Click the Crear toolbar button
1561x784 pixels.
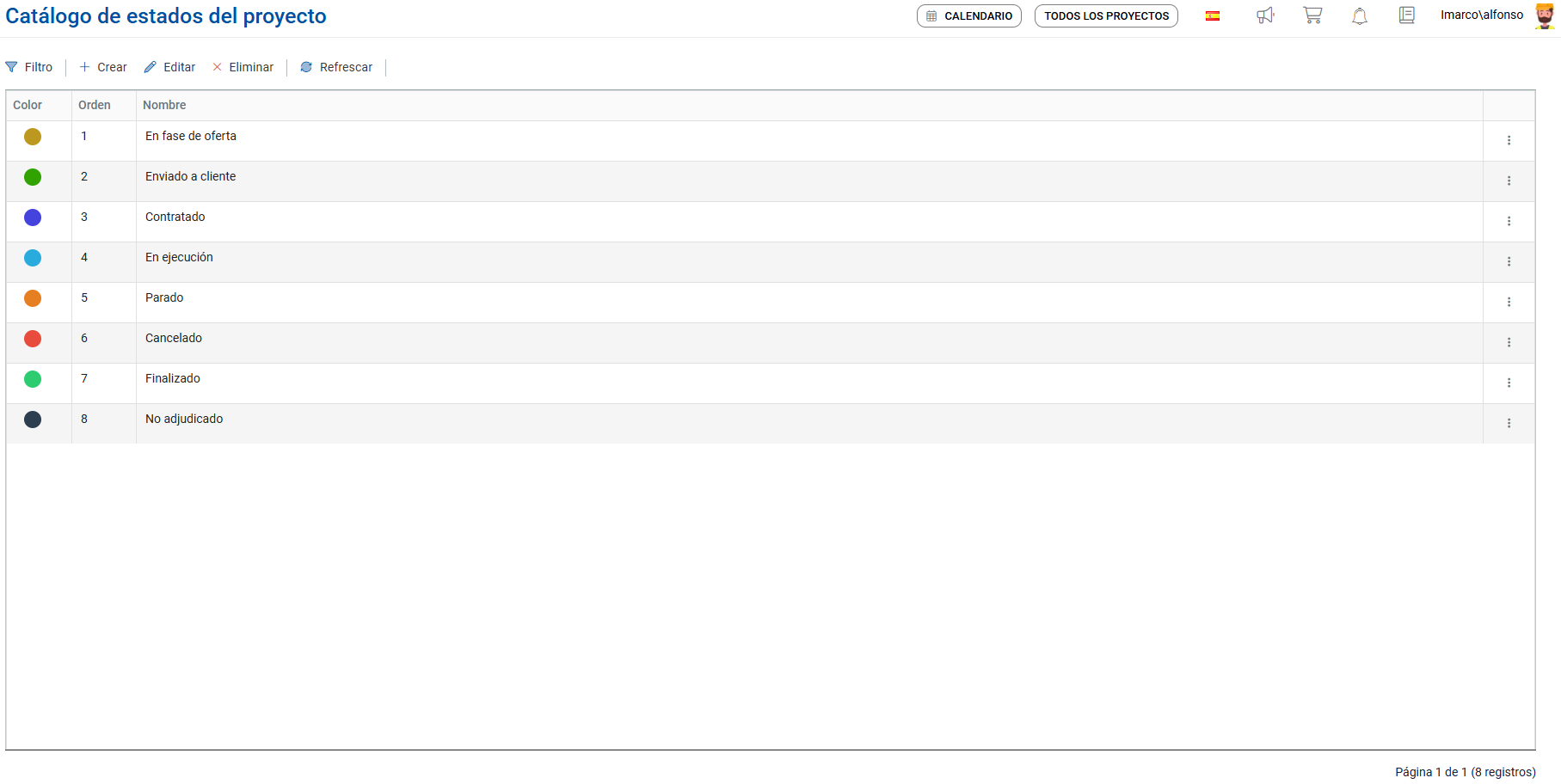coord(103,67)
